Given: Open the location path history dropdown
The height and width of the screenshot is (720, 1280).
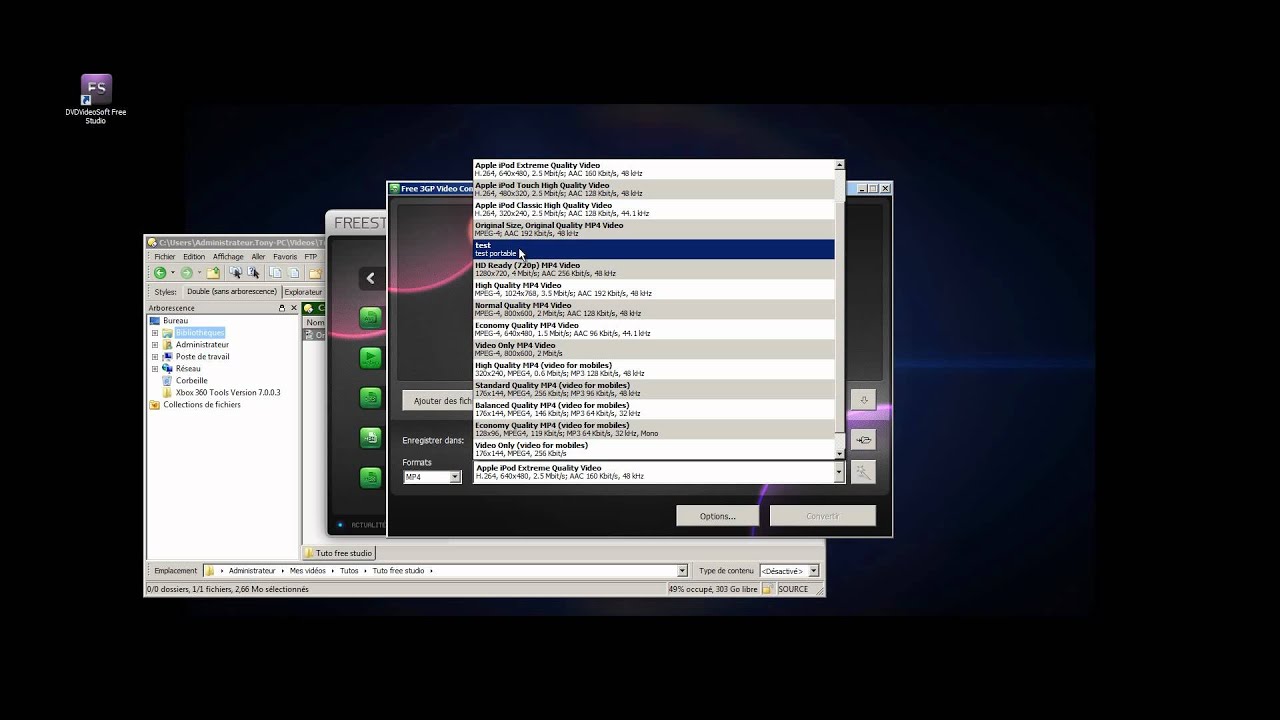Looking at the screenshot, I should click(x=683, y=571).
